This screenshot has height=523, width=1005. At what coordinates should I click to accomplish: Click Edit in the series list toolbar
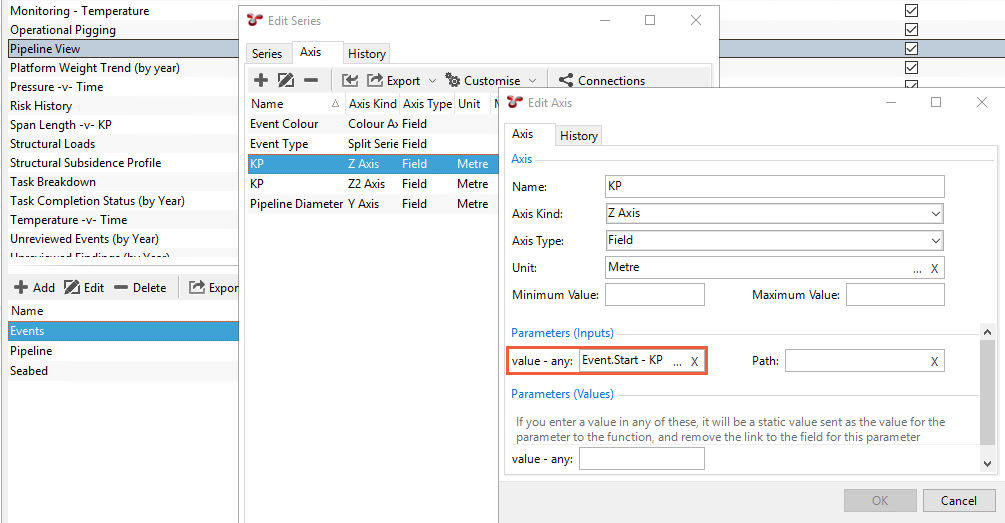coord(84,288)
